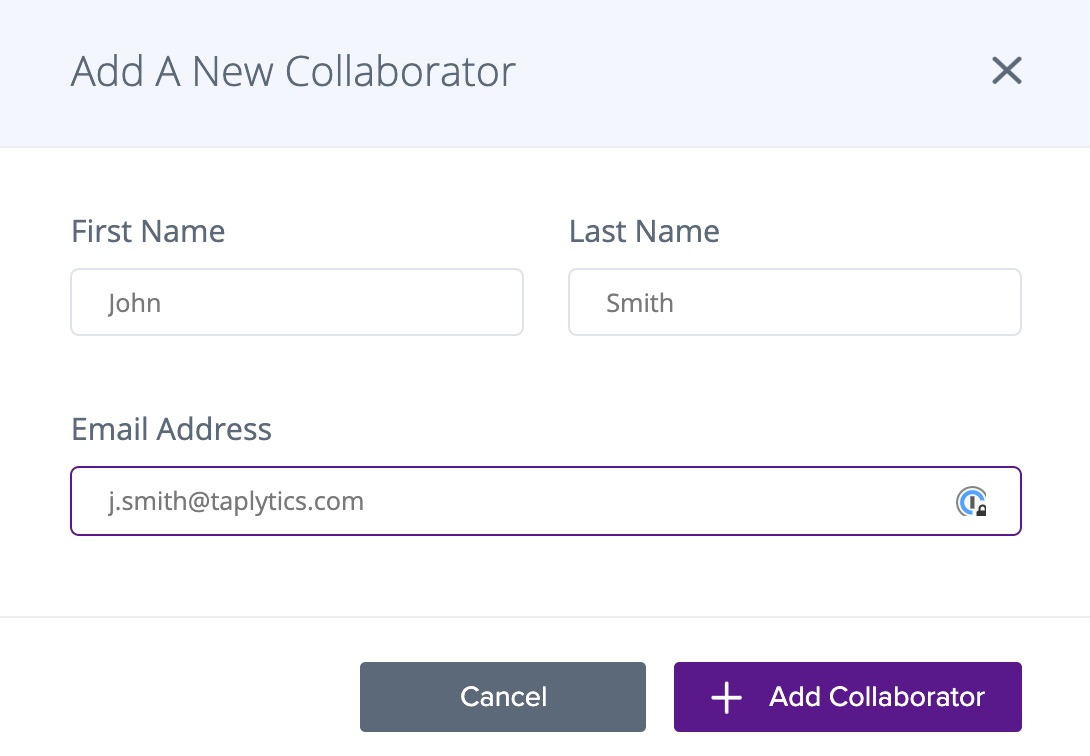Focus the First Name input field
1090x756 pixels.
click(296, 302)
